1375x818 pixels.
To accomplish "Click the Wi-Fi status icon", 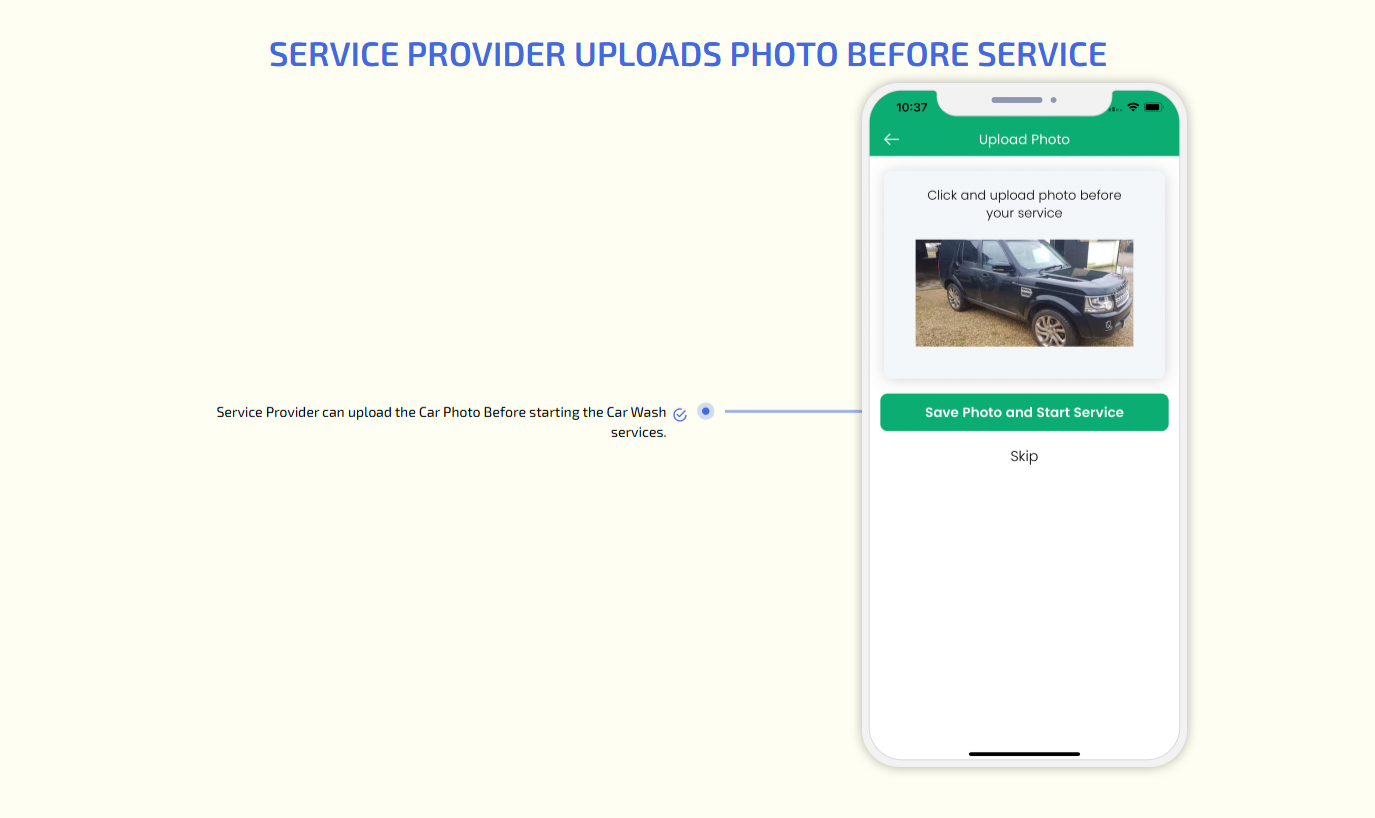I will tap(1133, 107).
